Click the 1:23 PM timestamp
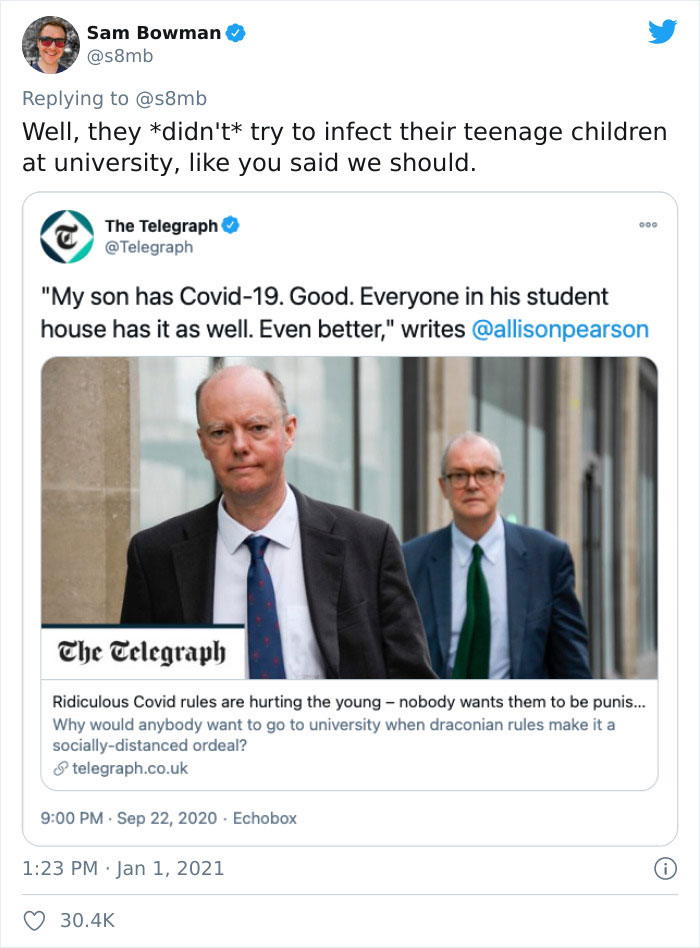Screen dimensions: 700x948 point(55,868)
